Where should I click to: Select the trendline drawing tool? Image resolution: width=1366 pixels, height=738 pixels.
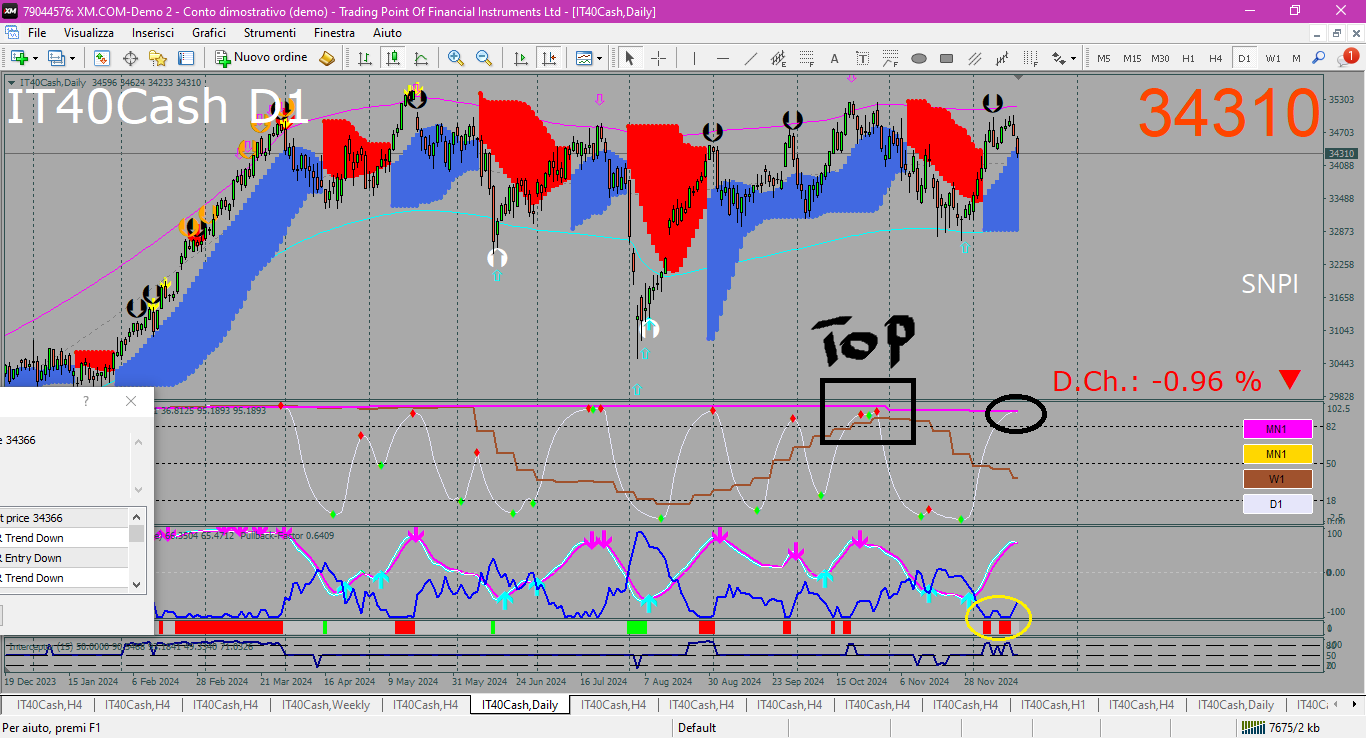tap(751, 58)
